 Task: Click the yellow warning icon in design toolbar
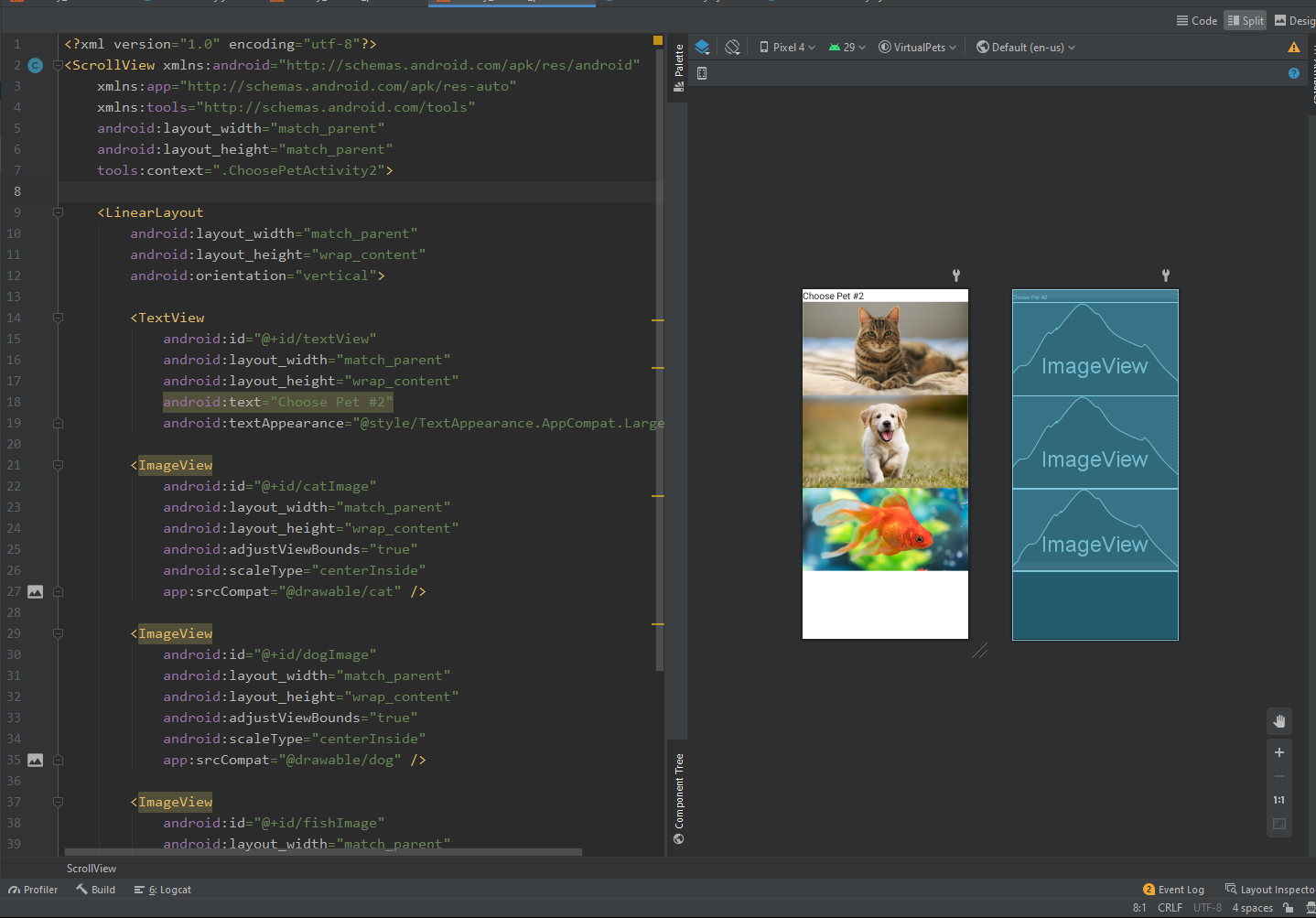point(1293,48)
